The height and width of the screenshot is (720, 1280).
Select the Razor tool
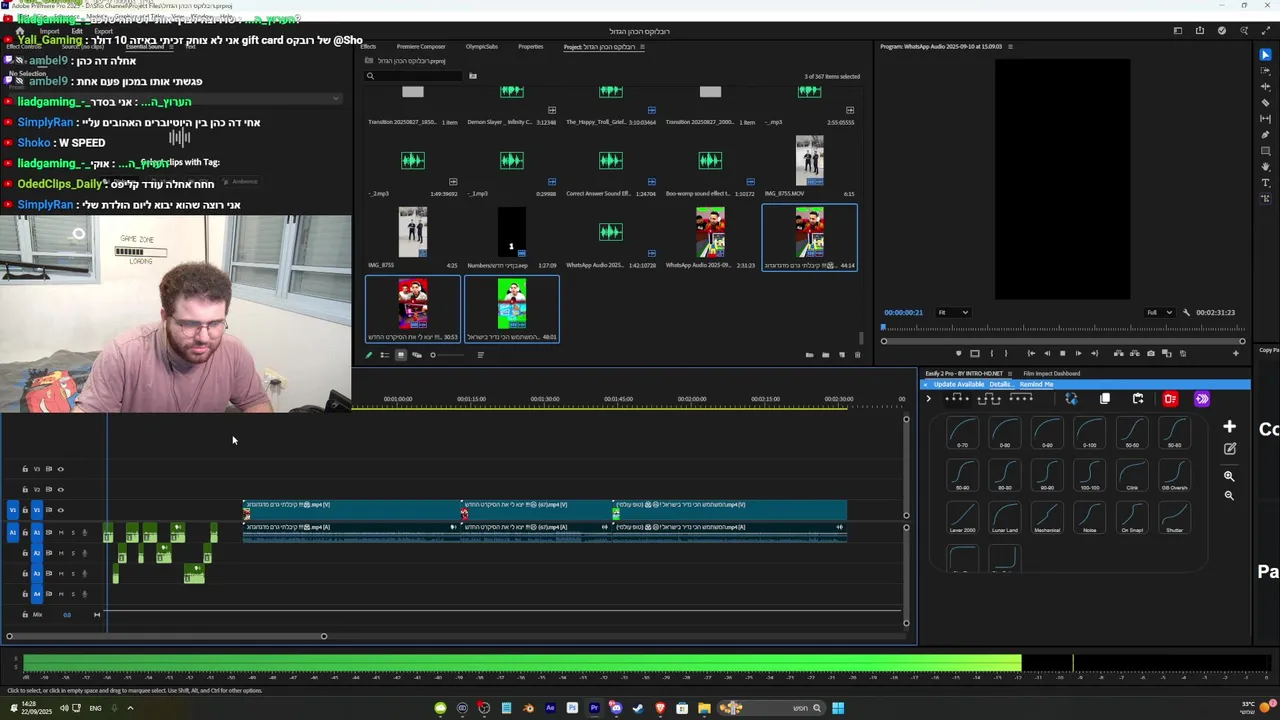pos(1265,102)
